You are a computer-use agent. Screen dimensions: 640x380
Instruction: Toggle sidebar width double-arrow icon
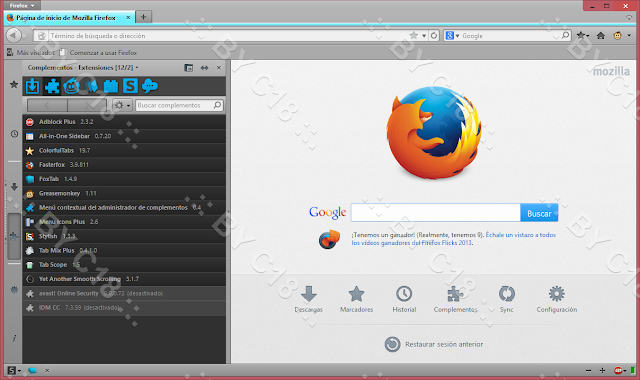point(204,68)
